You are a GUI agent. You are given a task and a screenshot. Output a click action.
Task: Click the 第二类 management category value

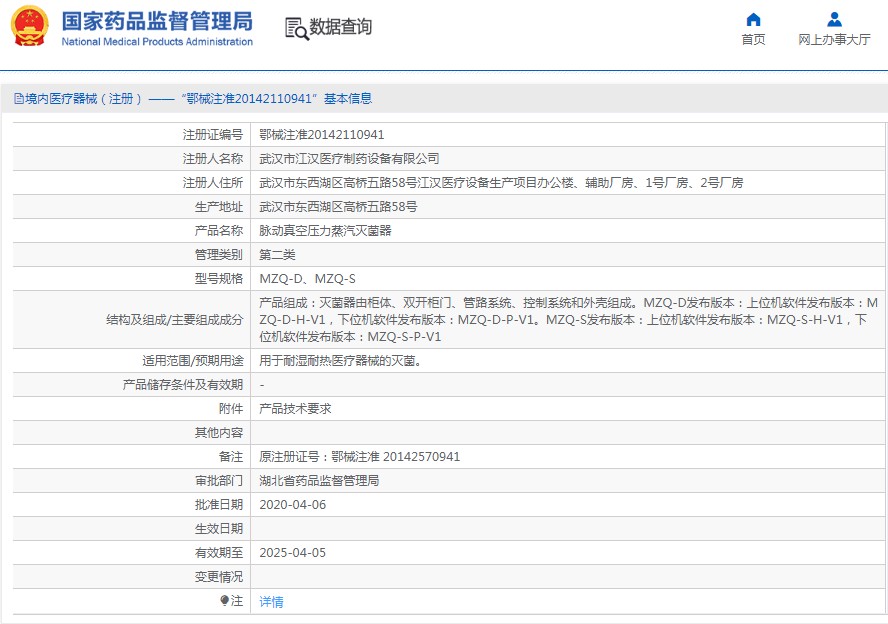(278, 255)
